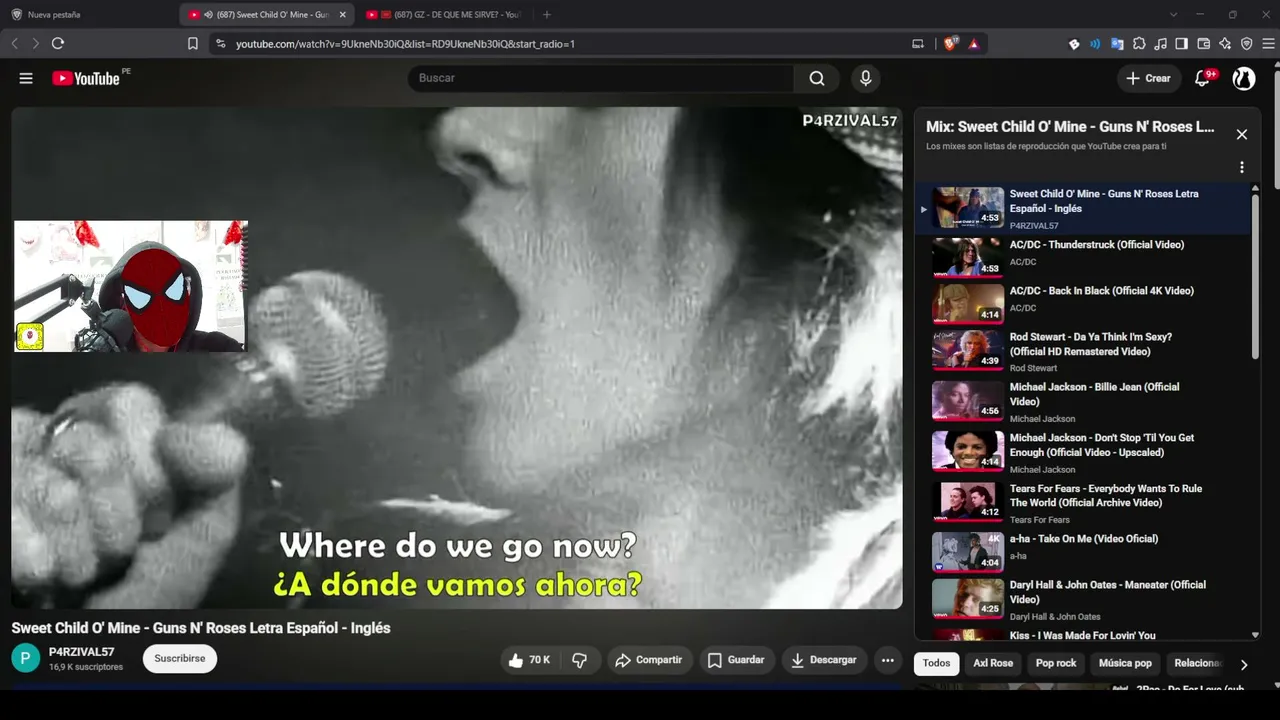Open the P4RZIVAL57 channel avatar
1280x720 pixels.
pos(26,658)
